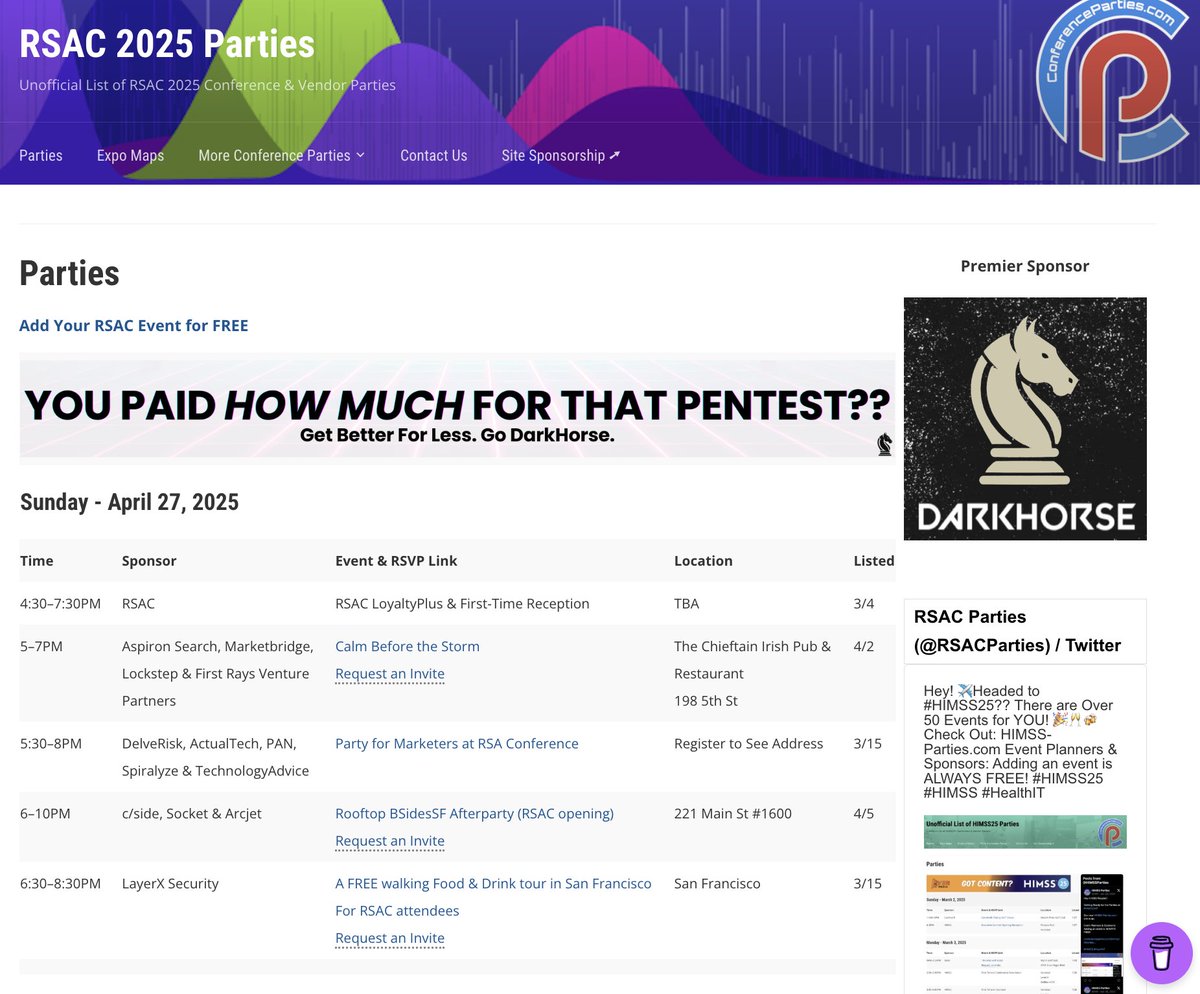1200x994 pixels.
Task: Open RSAC Parties Twitter feed heading
Action: pyautogui.click(x=1017, y=631)
